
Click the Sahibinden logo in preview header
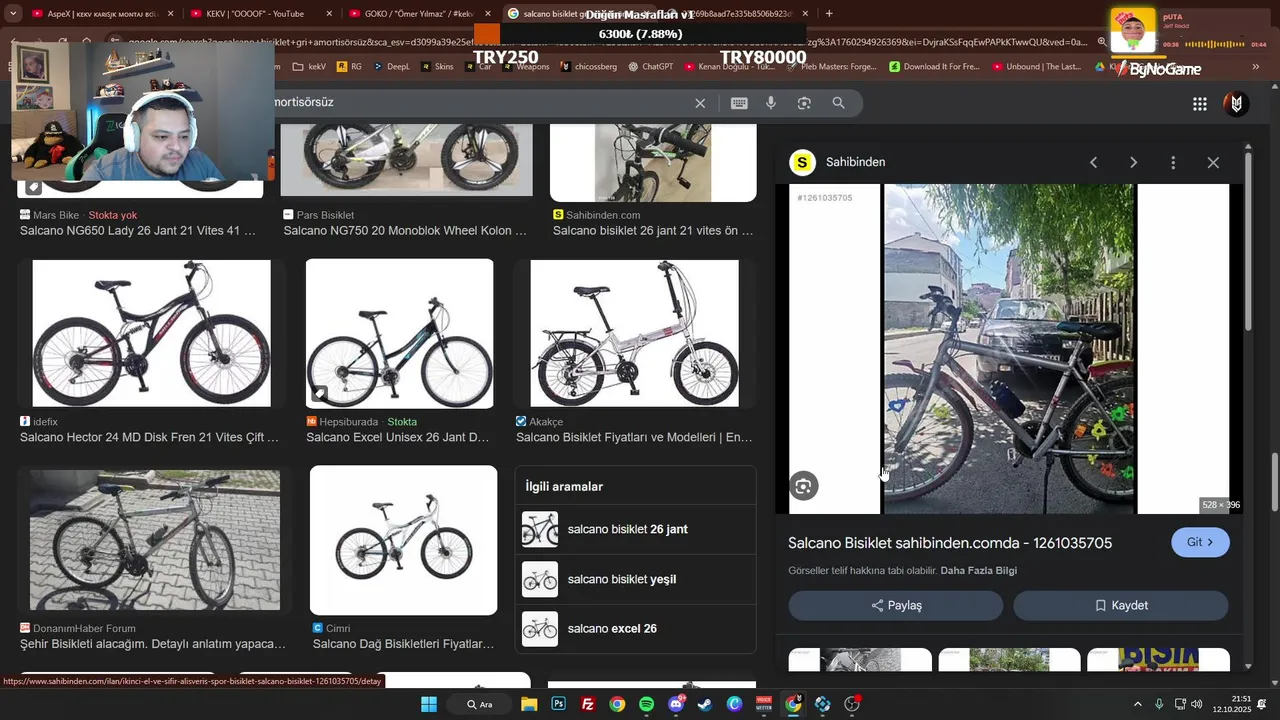pos(802,162)
